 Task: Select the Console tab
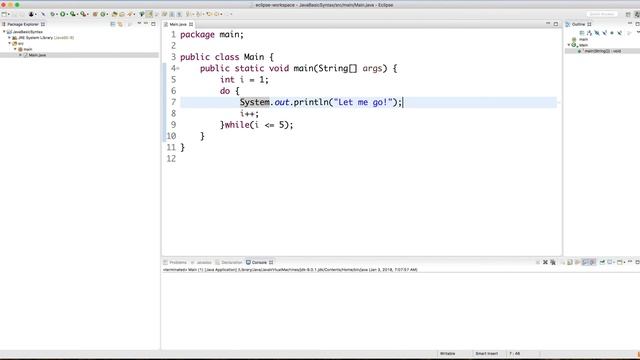[259, 262]
